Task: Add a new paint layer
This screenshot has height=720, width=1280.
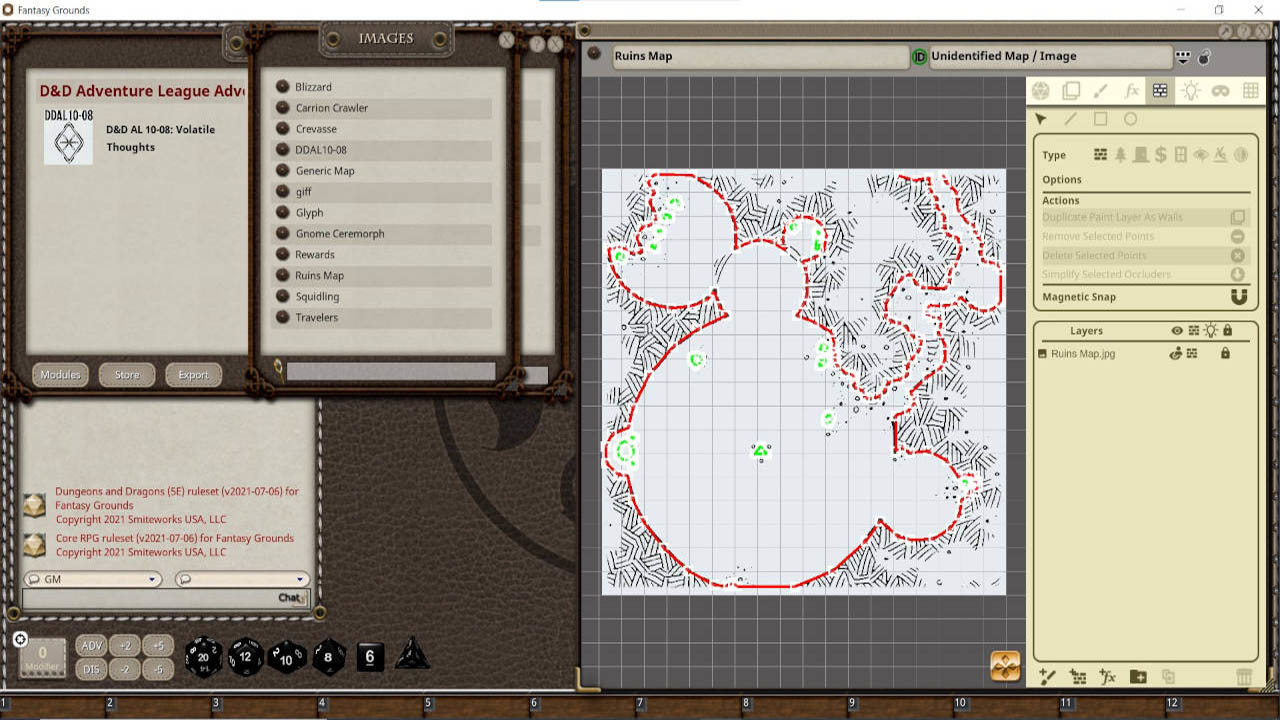Action: pyautogui.click(x=1048, y=677)
